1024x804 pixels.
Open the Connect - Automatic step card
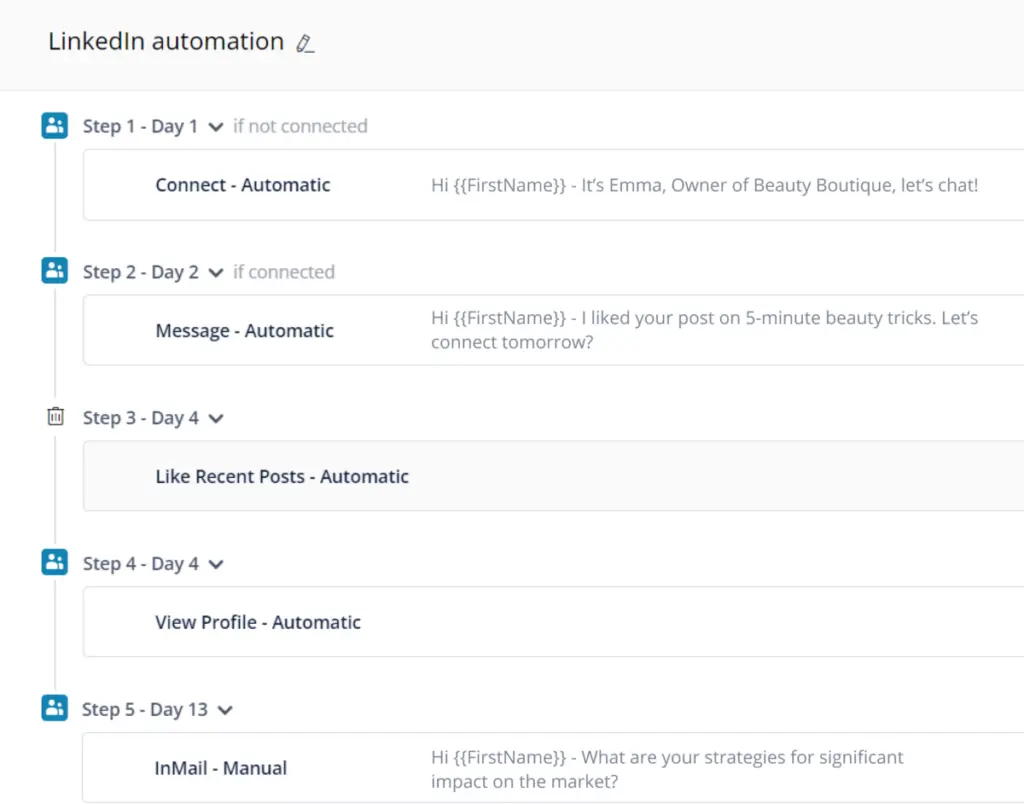(242, 185)
